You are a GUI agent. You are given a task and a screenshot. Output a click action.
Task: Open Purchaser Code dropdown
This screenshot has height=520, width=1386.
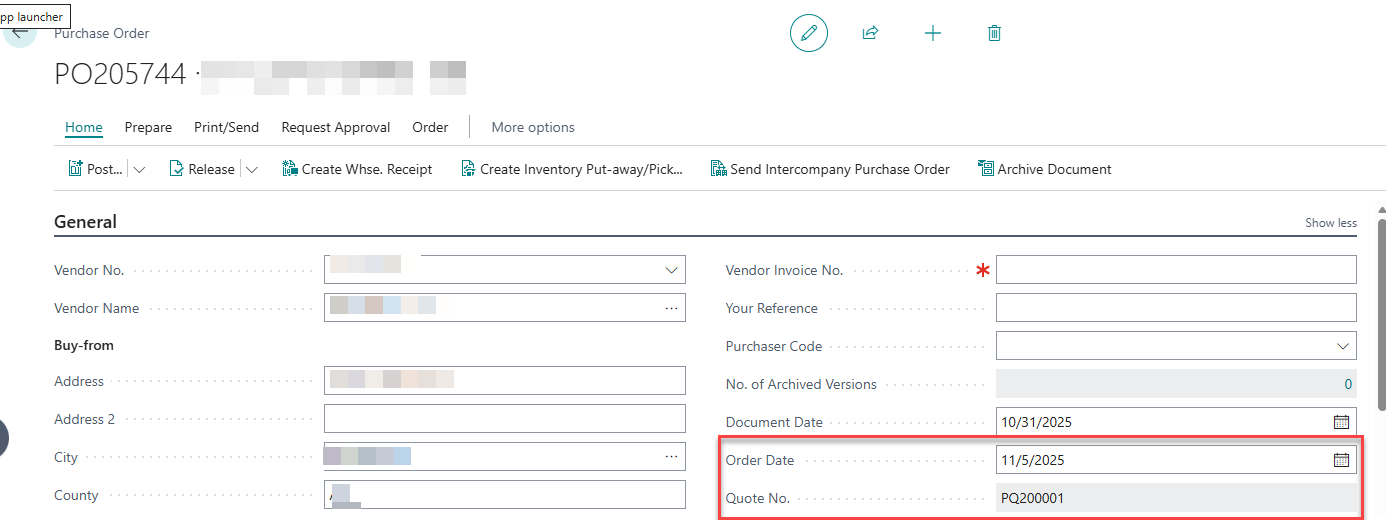(x=1341, y=346)
